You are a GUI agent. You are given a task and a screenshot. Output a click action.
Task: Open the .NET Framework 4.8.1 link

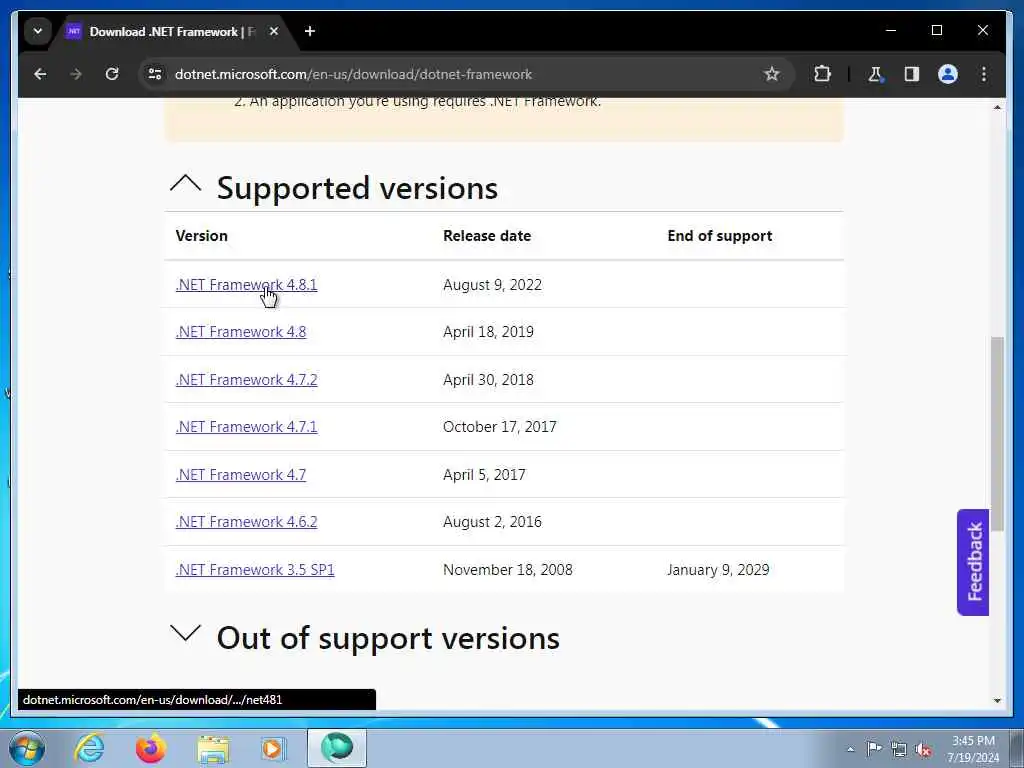pyautogui.click(x=246, y=285)
